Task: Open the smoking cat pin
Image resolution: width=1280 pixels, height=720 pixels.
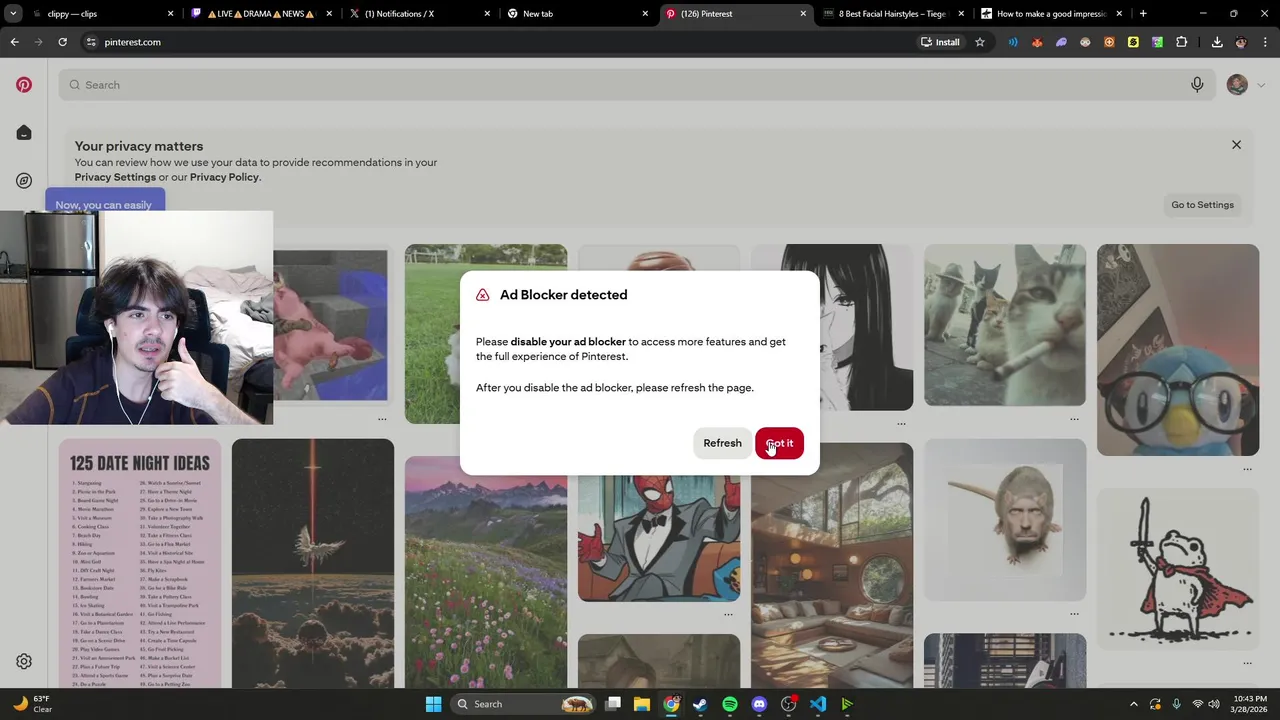Action: click(1005, 325)
